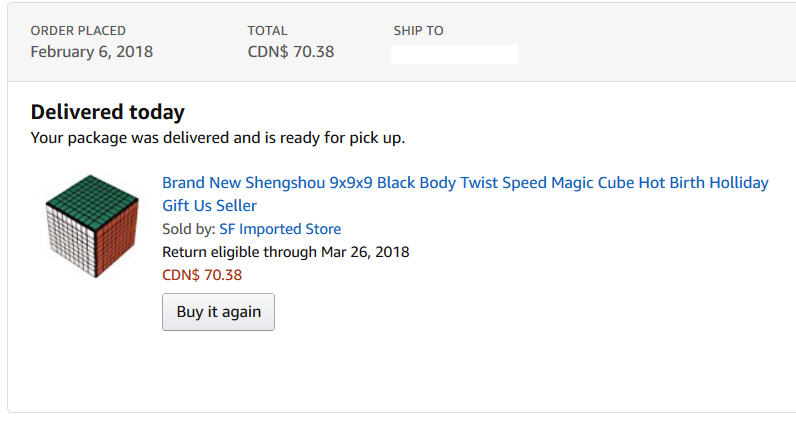The image size is (796, 422).
Task: Click the "Sold by:" label
Action: point(189,229)
